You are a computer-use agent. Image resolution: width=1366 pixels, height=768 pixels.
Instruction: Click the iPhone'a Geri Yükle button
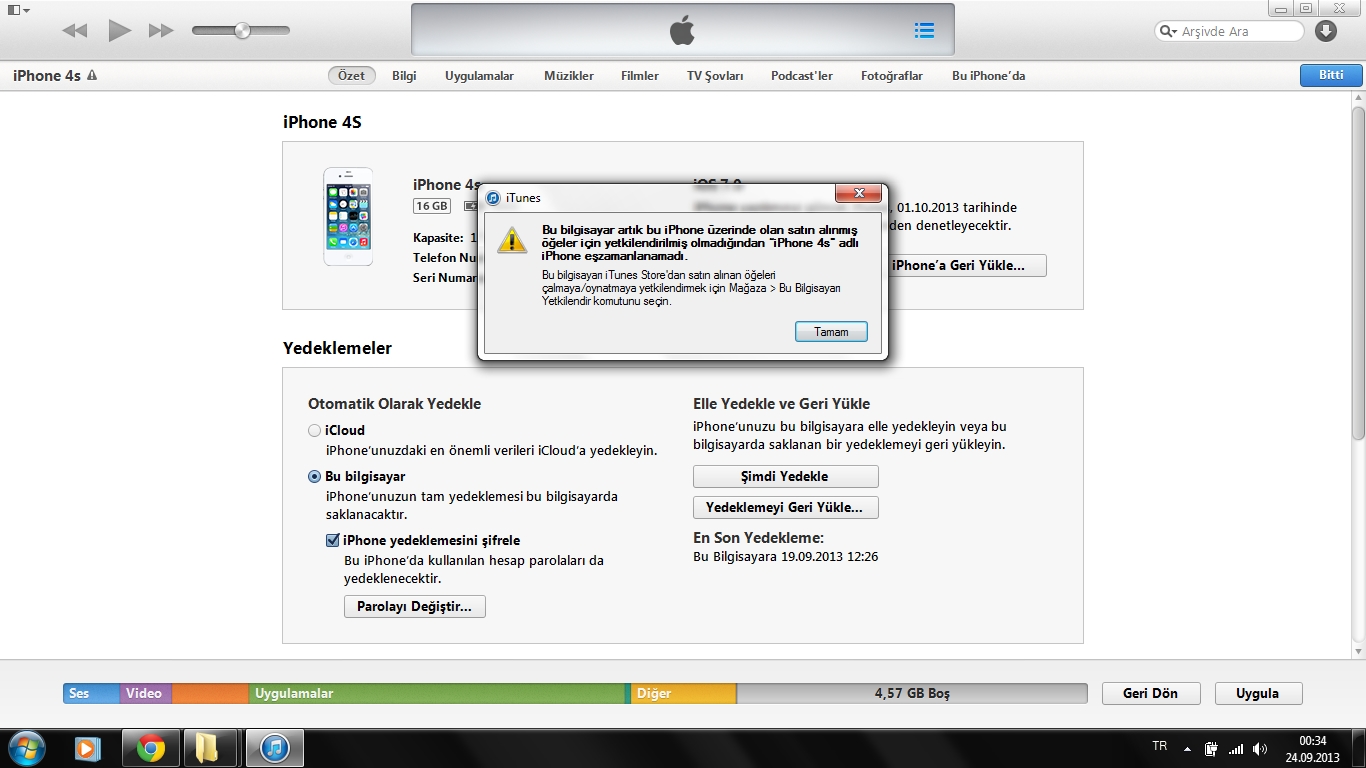tap(966, 266)
